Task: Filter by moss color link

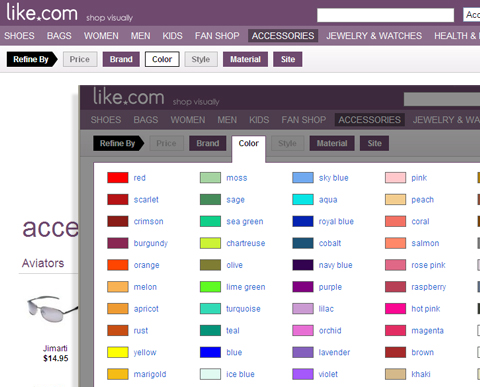Action: click(x=237, y=178)
